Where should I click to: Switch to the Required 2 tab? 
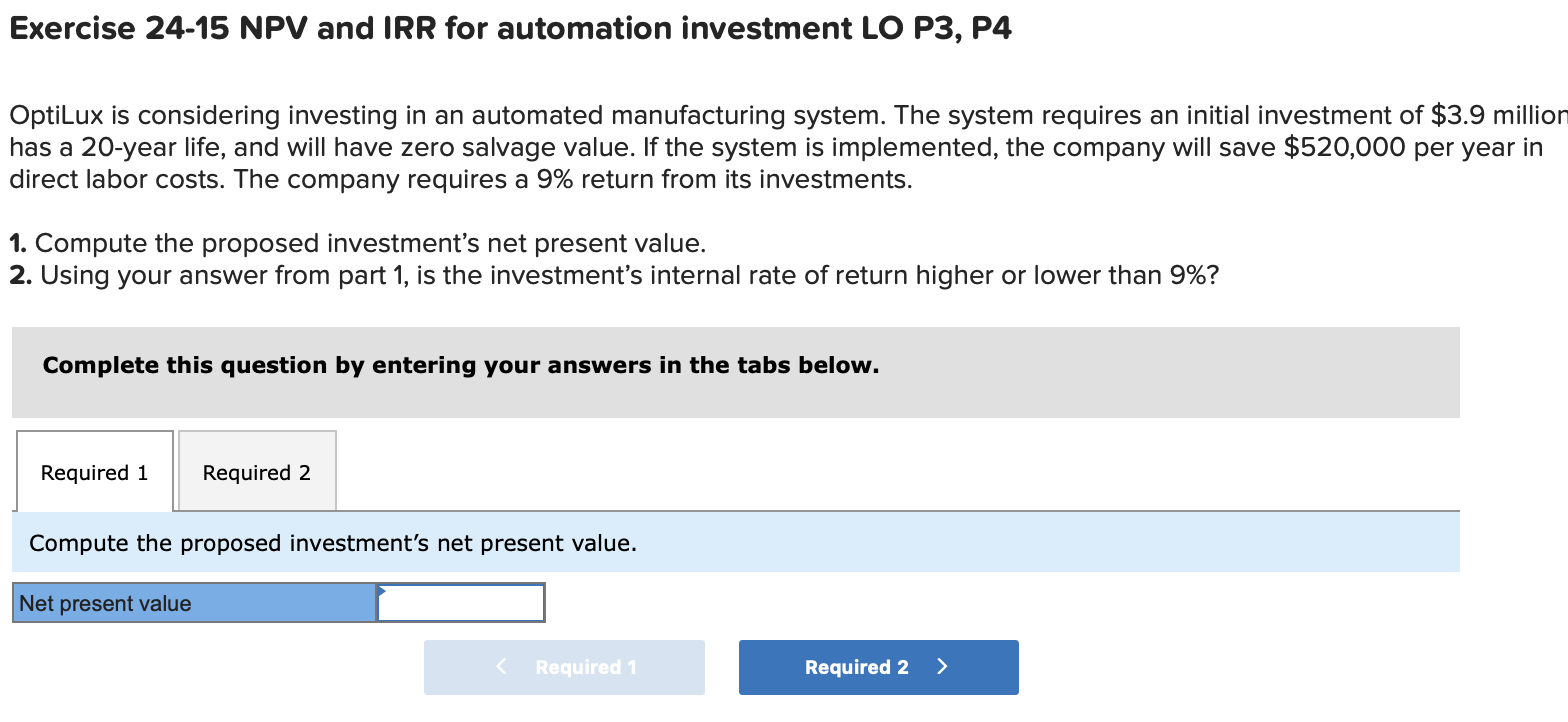point(256,471)
